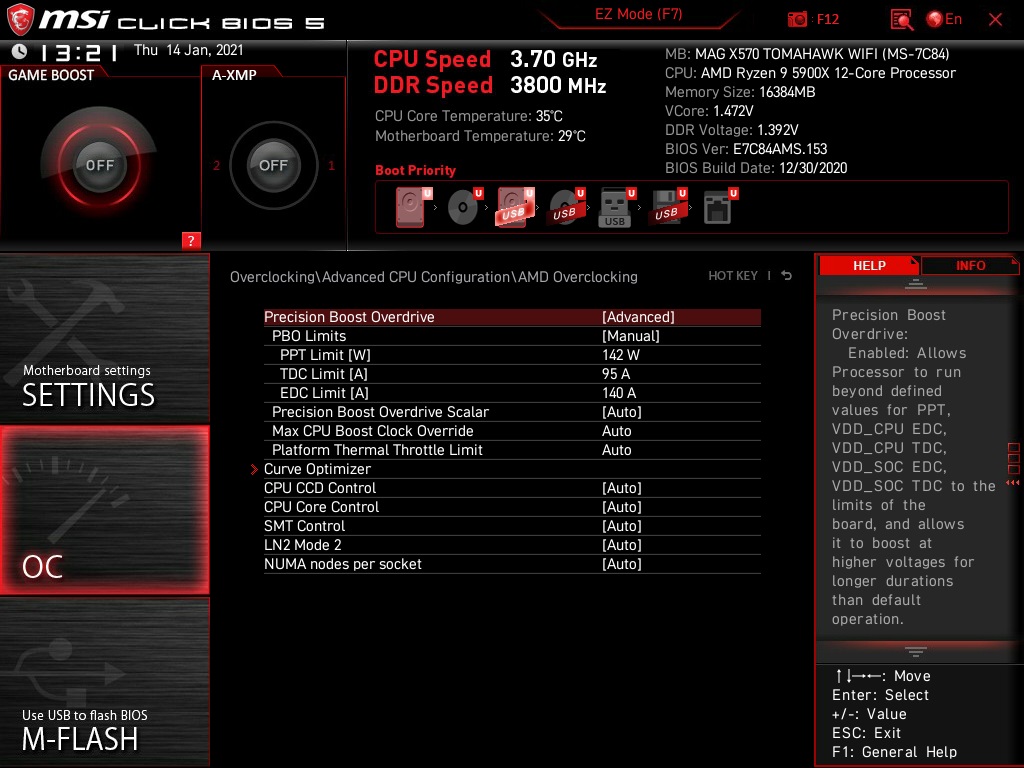The height and width of the screenshot is (768, 1024).
Task: Open the BIOS search magnifier icon
Action: [901, 19]
